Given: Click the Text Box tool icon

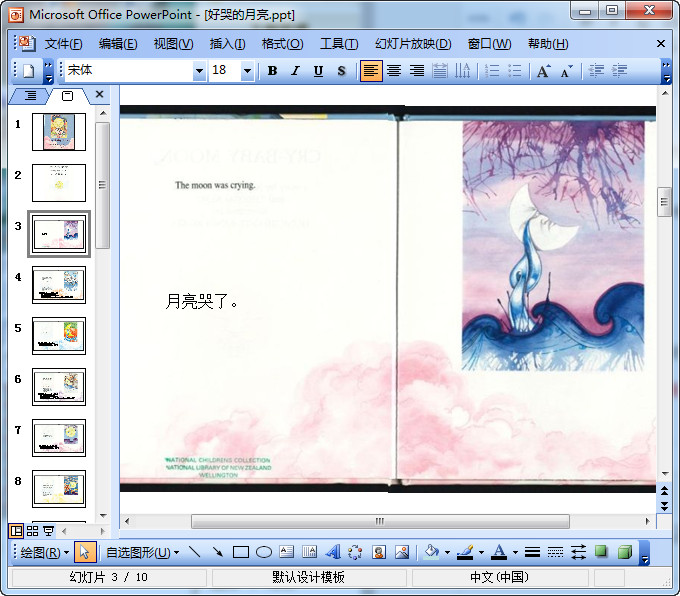Looking at the screenshot, I should (287, 552).
